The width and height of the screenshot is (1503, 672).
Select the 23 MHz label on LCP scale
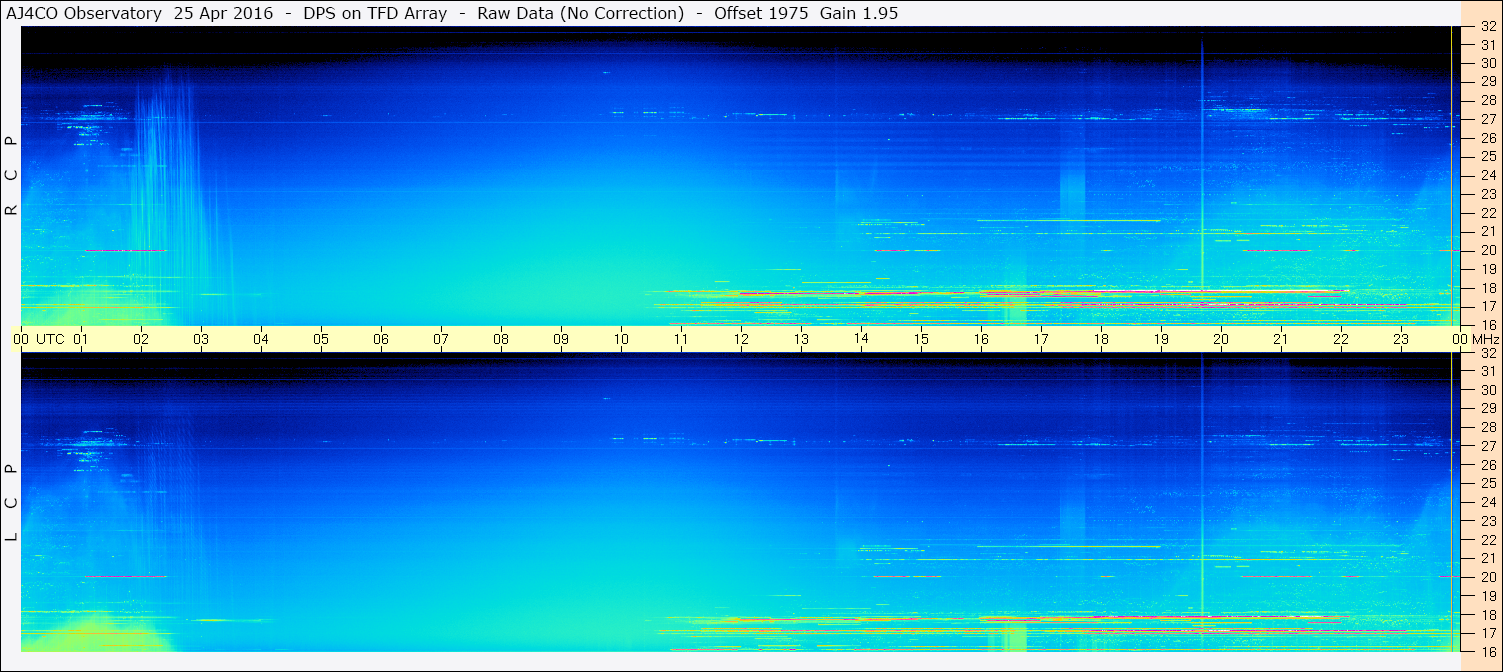(x=1487, y=521)
